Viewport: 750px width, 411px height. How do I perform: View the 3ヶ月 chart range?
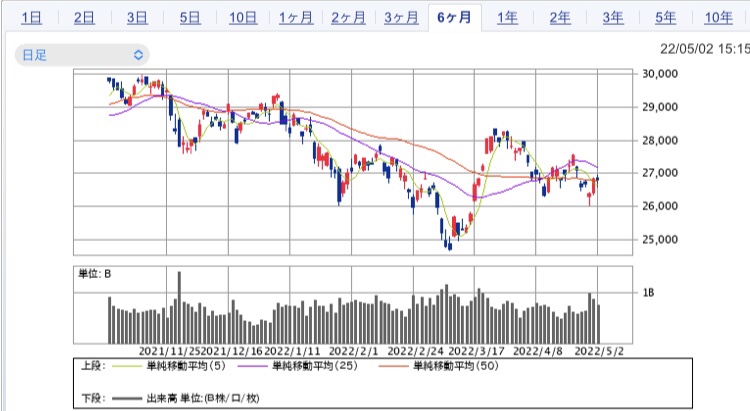click(x=401, y=17)
